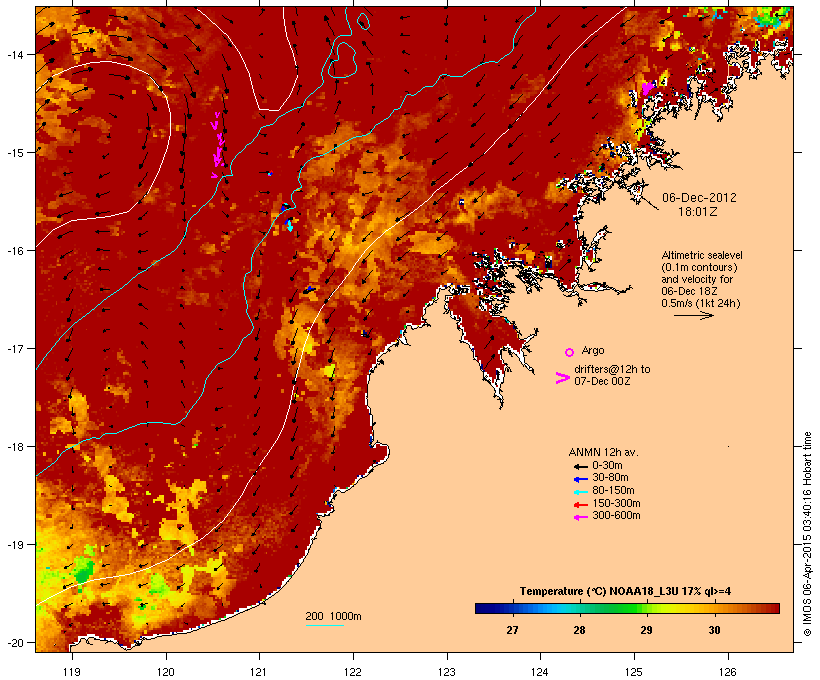Click the vertical IMOS copyright timestamp text

[x=807, y=534]
